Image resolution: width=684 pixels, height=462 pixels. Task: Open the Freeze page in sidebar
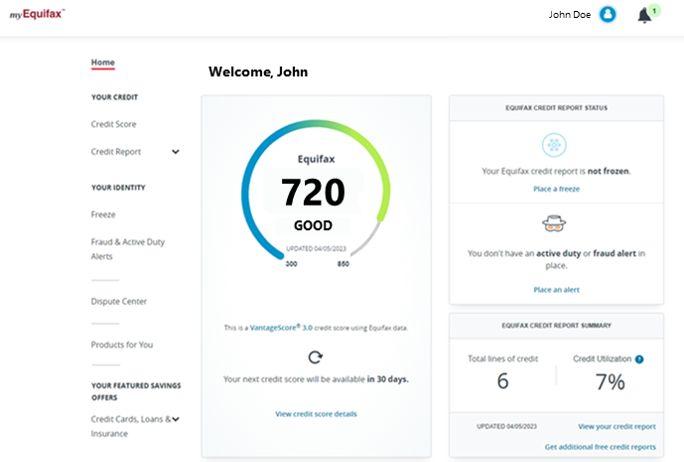103,215
